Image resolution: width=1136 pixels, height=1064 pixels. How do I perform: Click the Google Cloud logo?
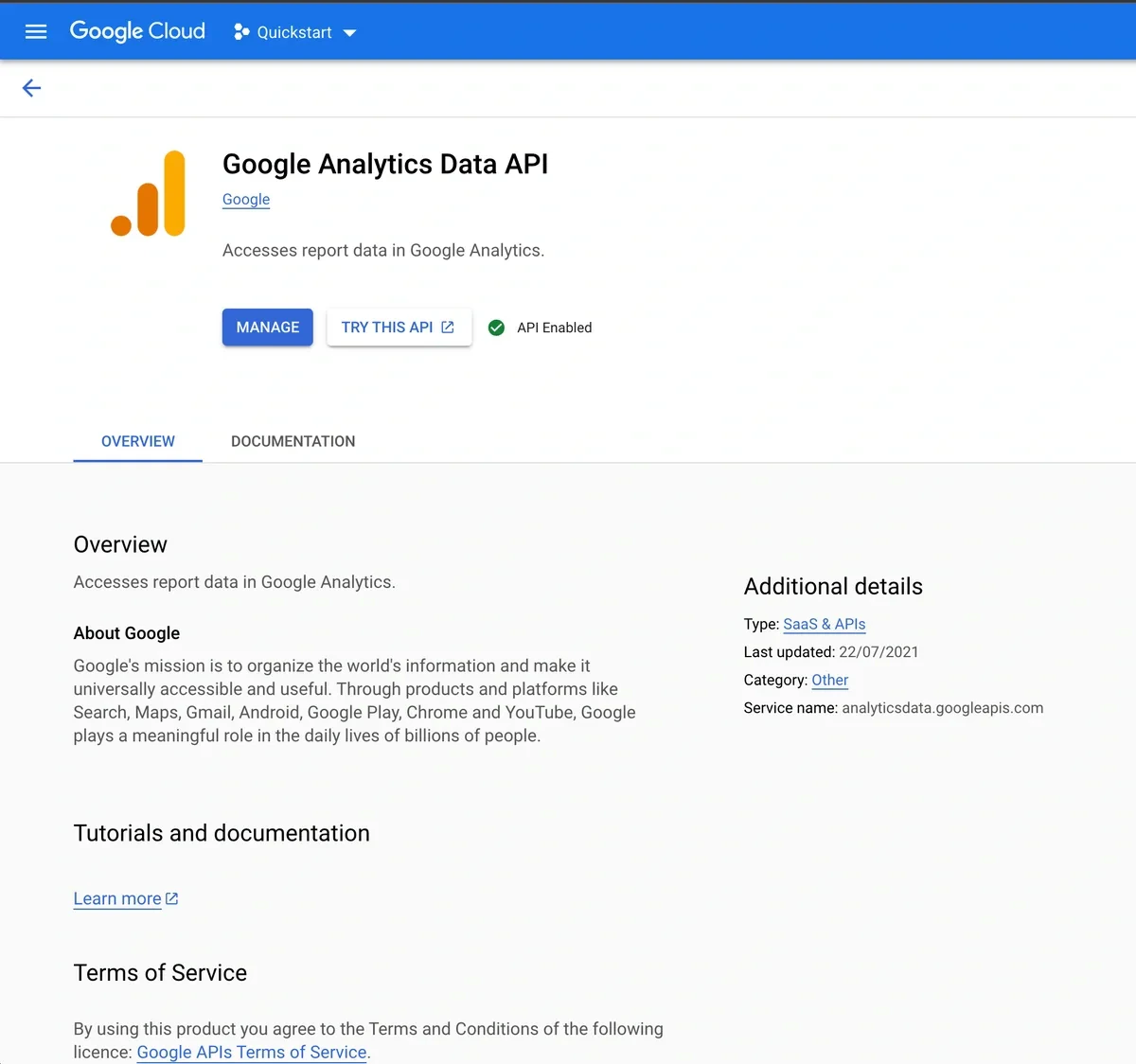point(136,30)
